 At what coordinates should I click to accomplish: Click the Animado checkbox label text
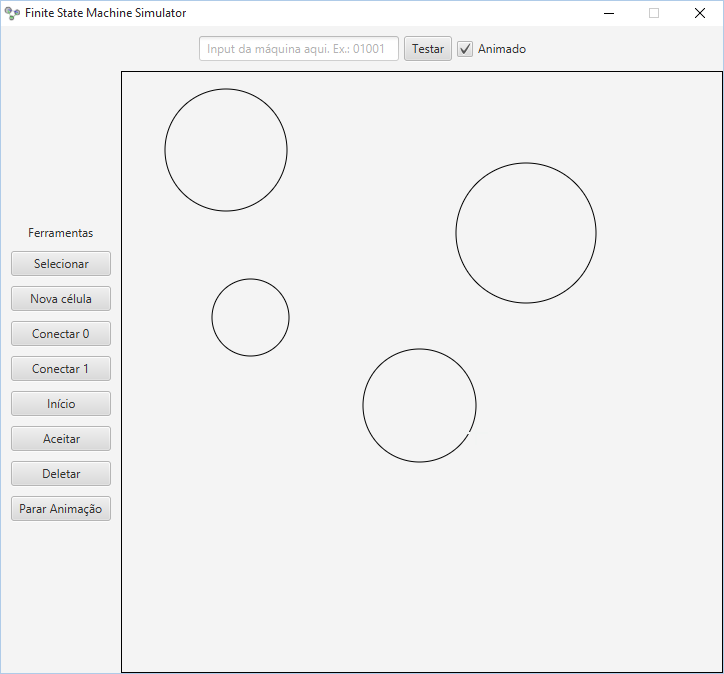[502, 49]
